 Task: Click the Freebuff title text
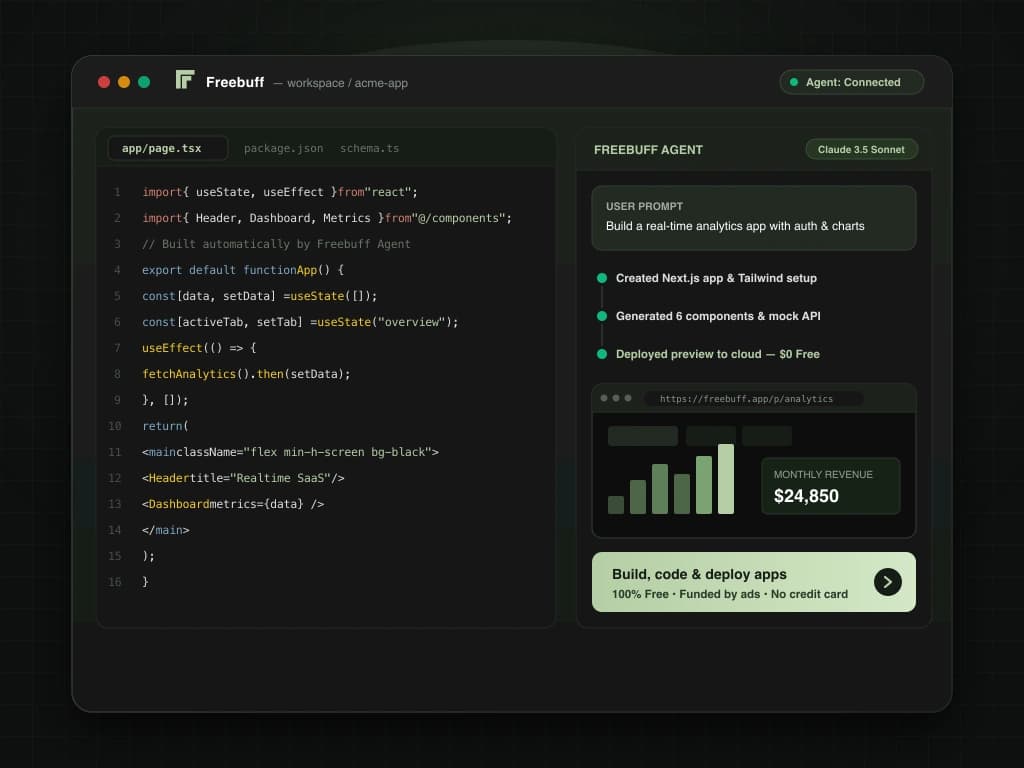[235, 82]
